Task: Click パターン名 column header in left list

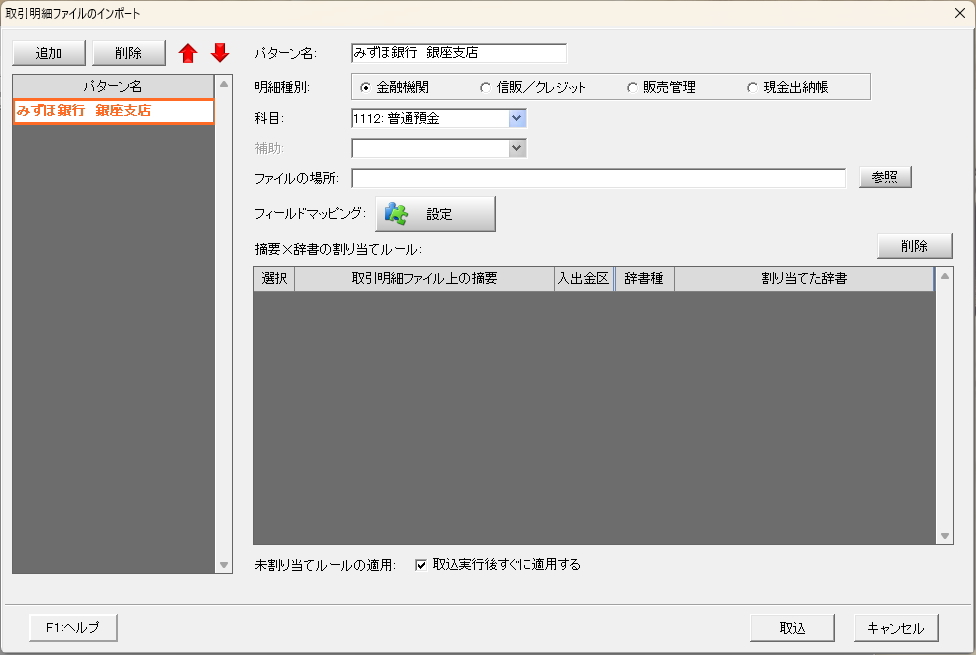Action: tap(113, 86)
